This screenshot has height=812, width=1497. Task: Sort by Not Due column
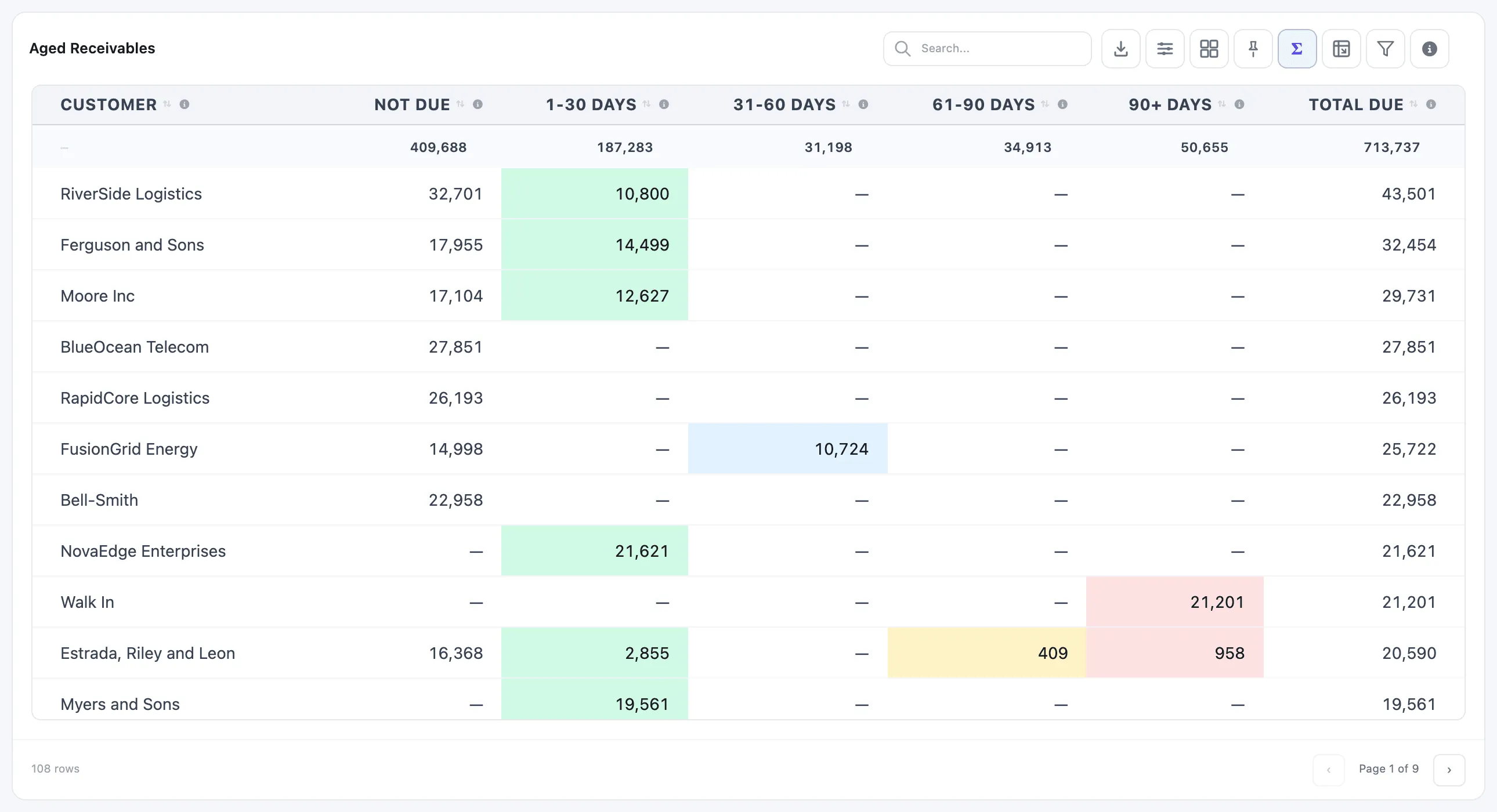click(x=460, y=104)
